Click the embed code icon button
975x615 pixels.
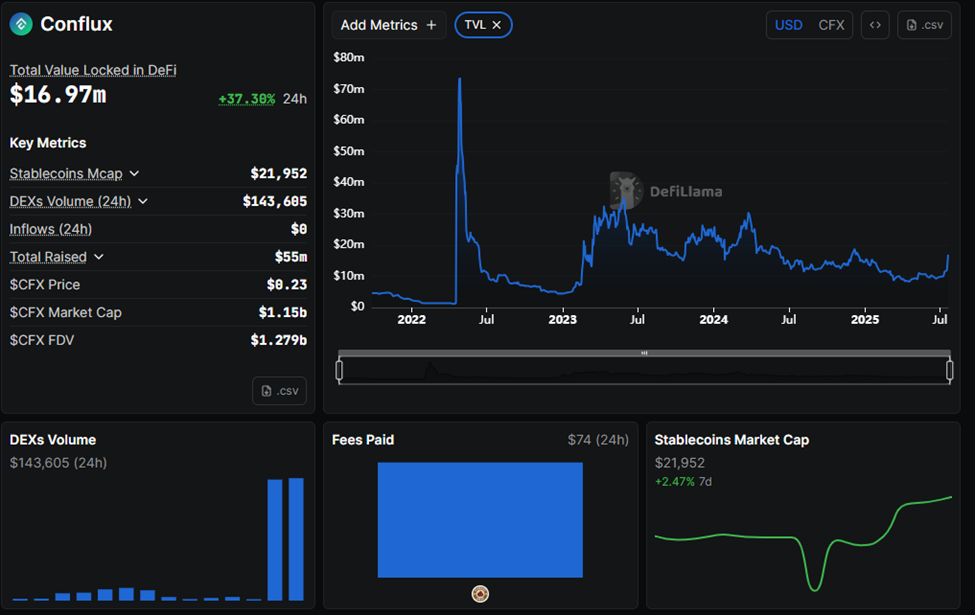[875, 25]
